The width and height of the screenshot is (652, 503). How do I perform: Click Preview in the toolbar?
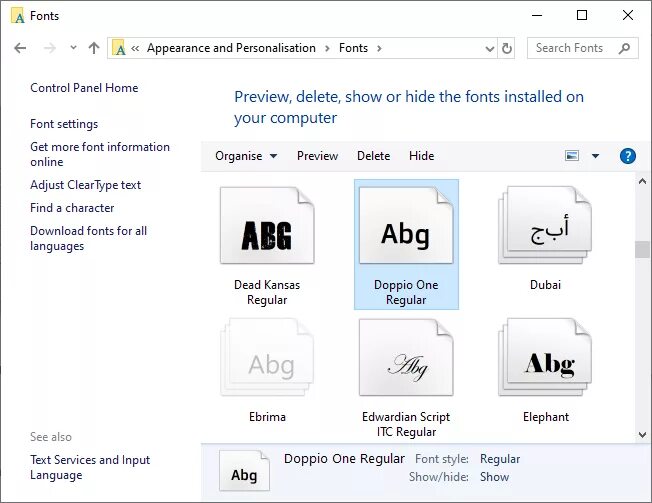(317, 156)
